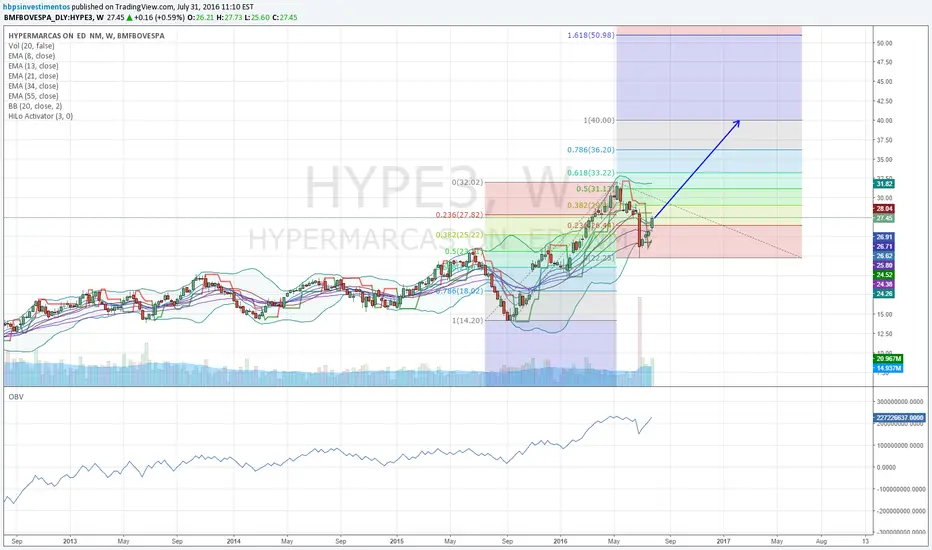Click the 2015 time axis label
The width and height of the screenshot is (932, 550).
396,542
